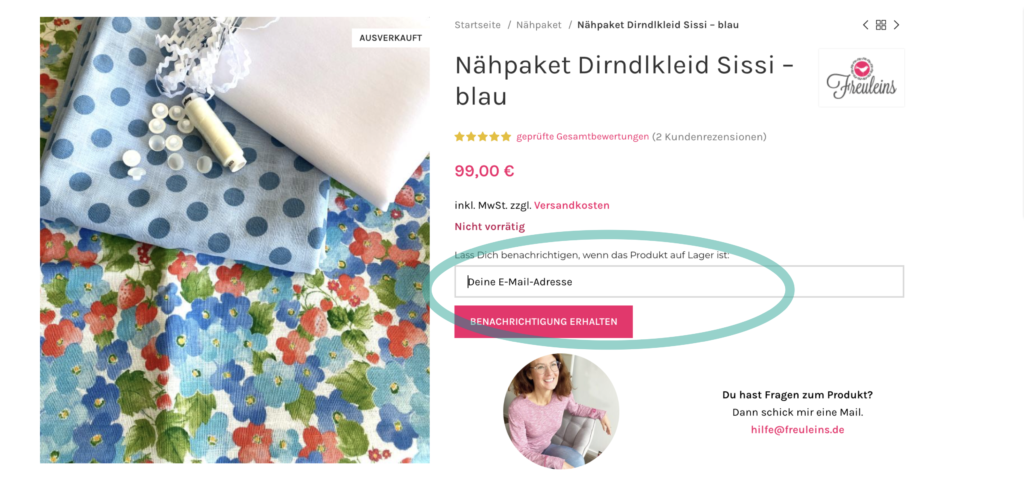Click the Freuleins brand logo
1024x497 pixels.
pyautogui.click(x=861, y=78)
